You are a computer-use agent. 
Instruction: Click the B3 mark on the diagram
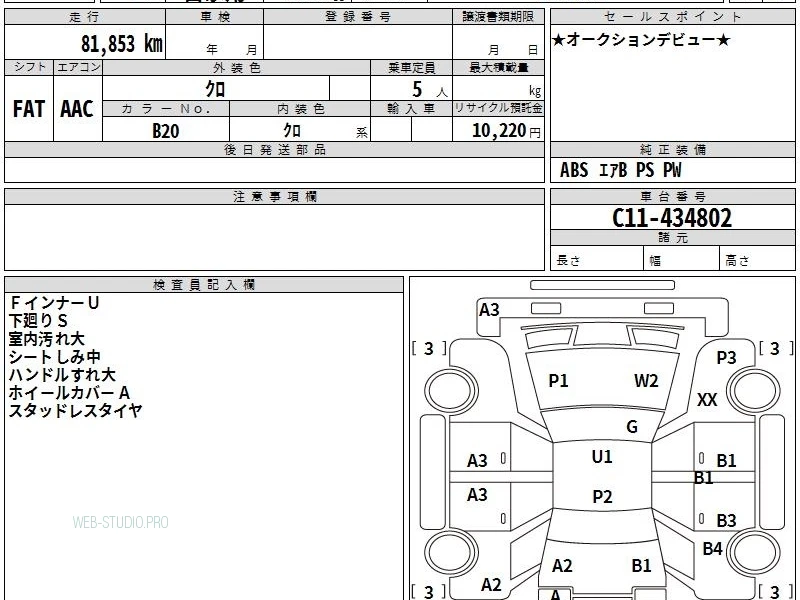coord(726,520)
